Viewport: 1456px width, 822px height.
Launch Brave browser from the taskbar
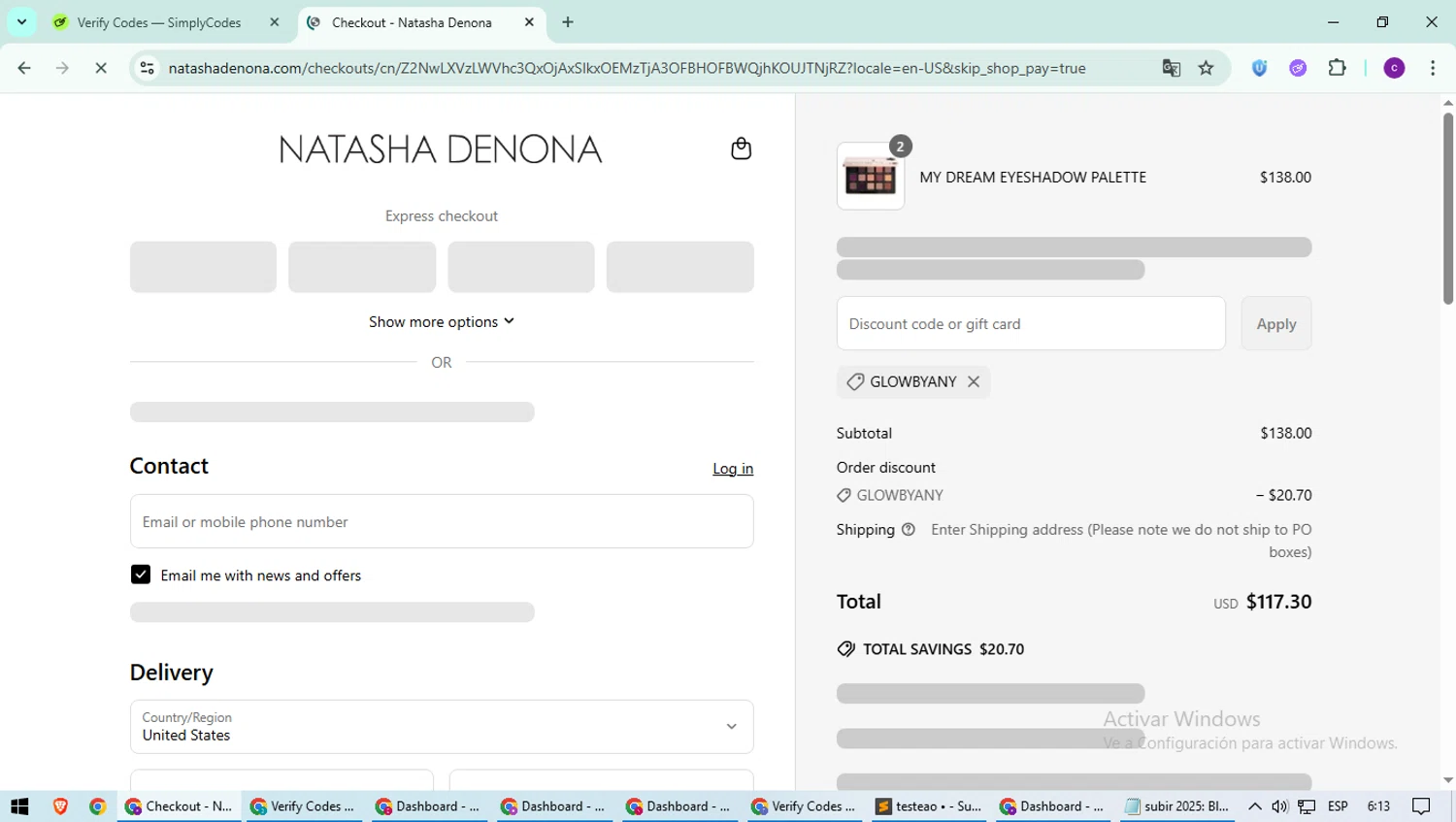[60, 806]
